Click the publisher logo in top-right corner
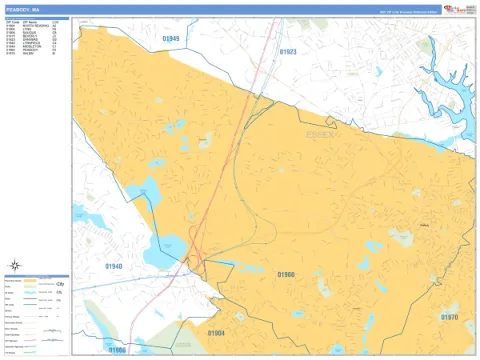 [459, 9]
